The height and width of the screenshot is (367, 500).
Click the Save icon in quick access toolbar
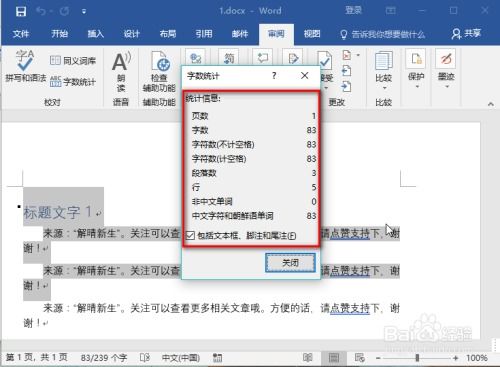tap(21, 12)
